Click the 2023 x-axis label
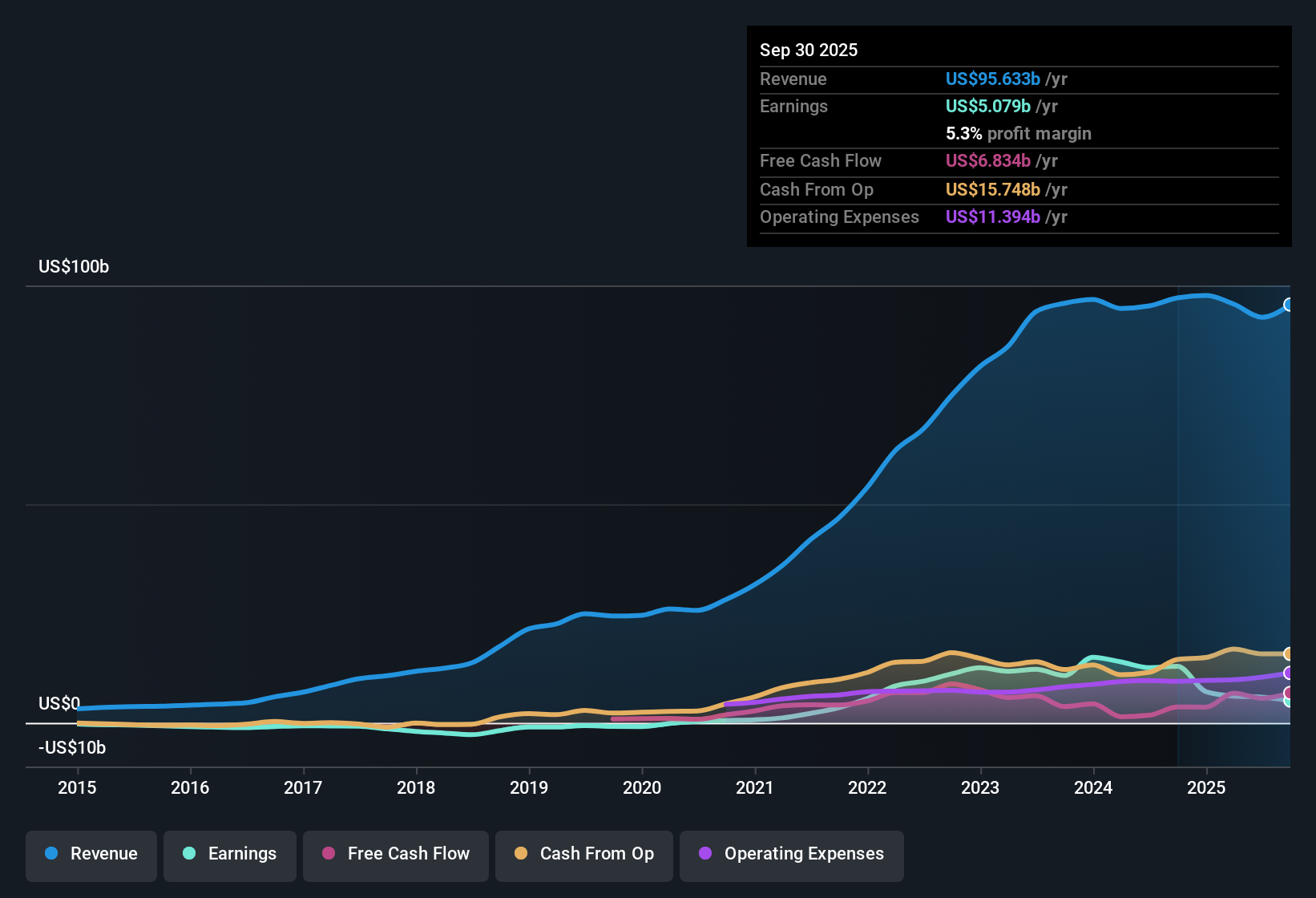The height and width of the screenshot is (898, 1316). (x=980, y=788)
